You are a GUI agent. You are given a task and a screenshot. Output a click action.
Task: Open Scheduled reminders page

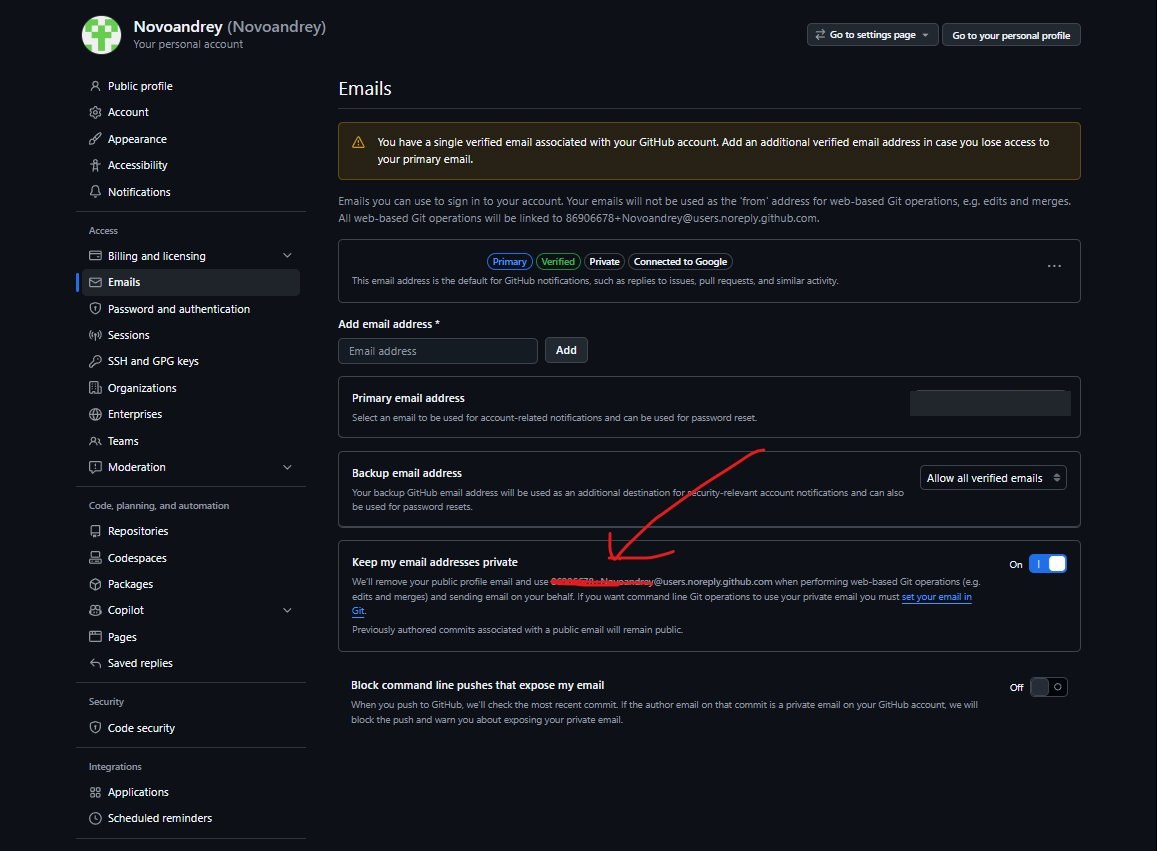coord(159,818)
